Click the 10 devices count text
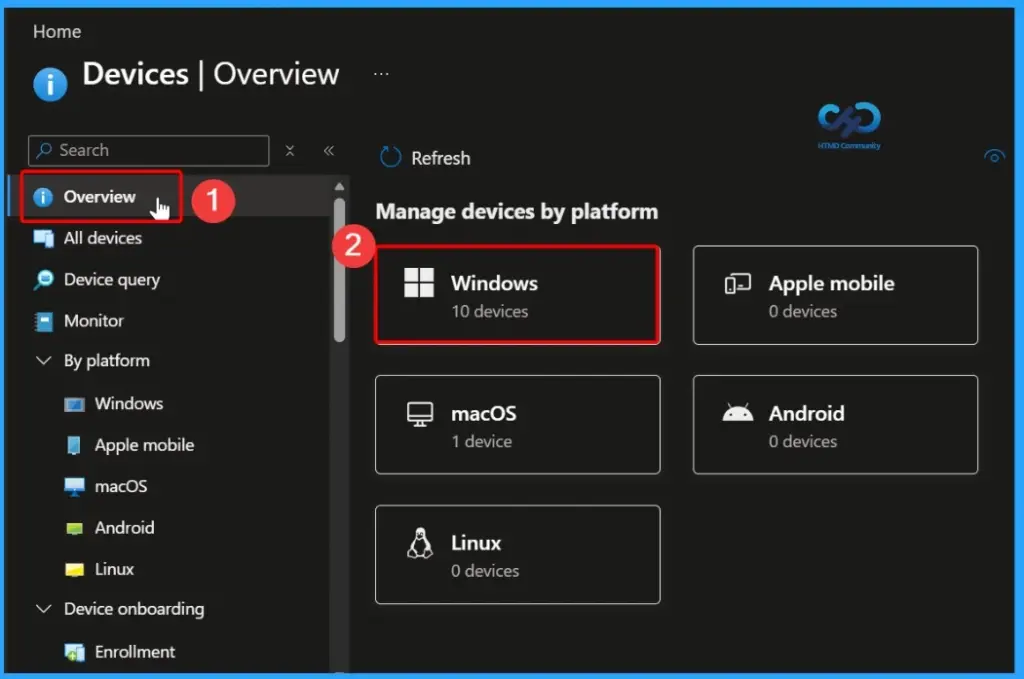 [489, 311]
